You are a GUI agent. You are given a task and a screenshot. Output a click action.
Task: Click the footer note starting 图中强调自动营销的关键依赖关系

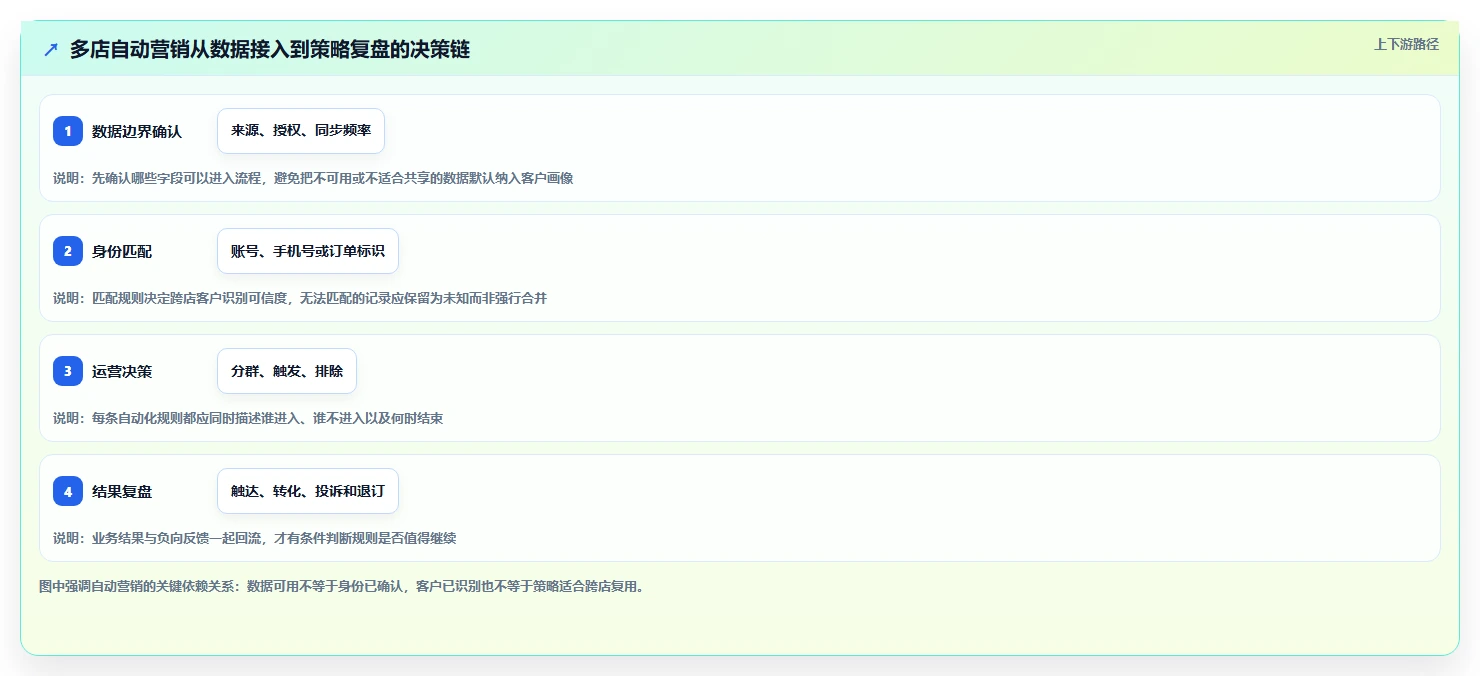(342, 586)
